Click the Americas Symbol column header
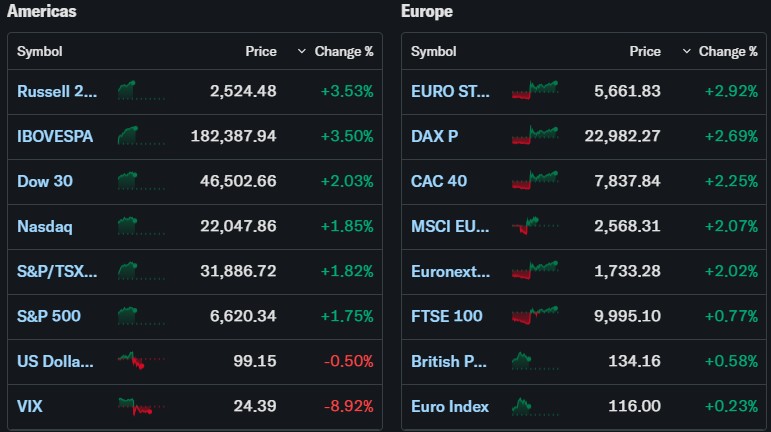This screenshot has height=432, width=771. click(x=40, y=51)
